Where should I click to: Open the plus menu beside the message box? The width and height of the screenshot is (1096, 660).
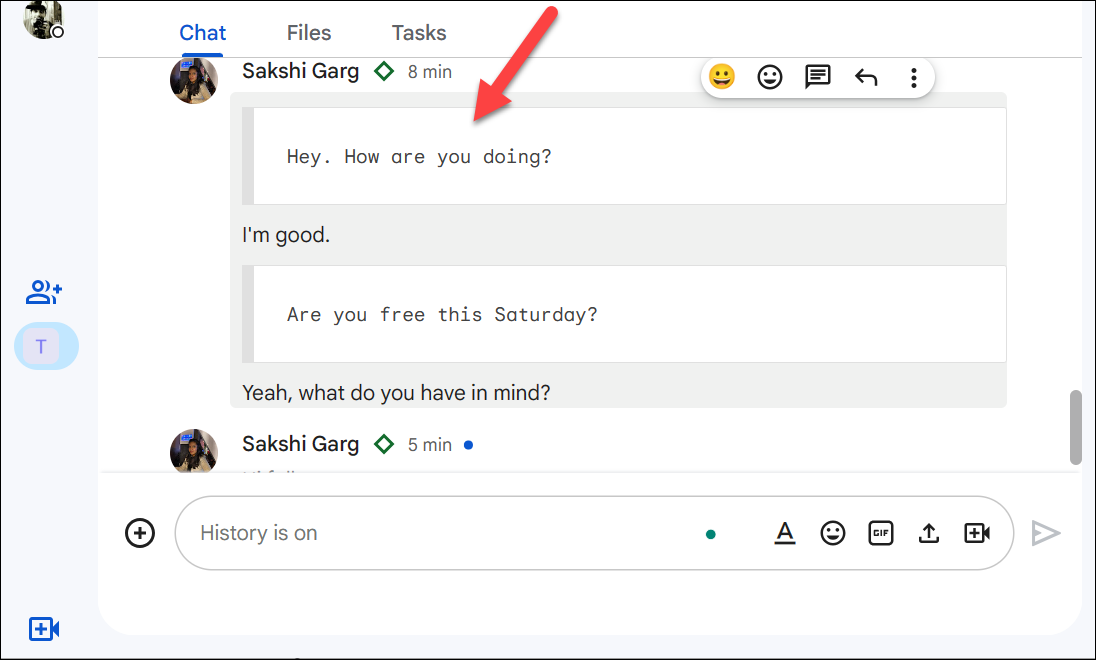tap(140, 533)
